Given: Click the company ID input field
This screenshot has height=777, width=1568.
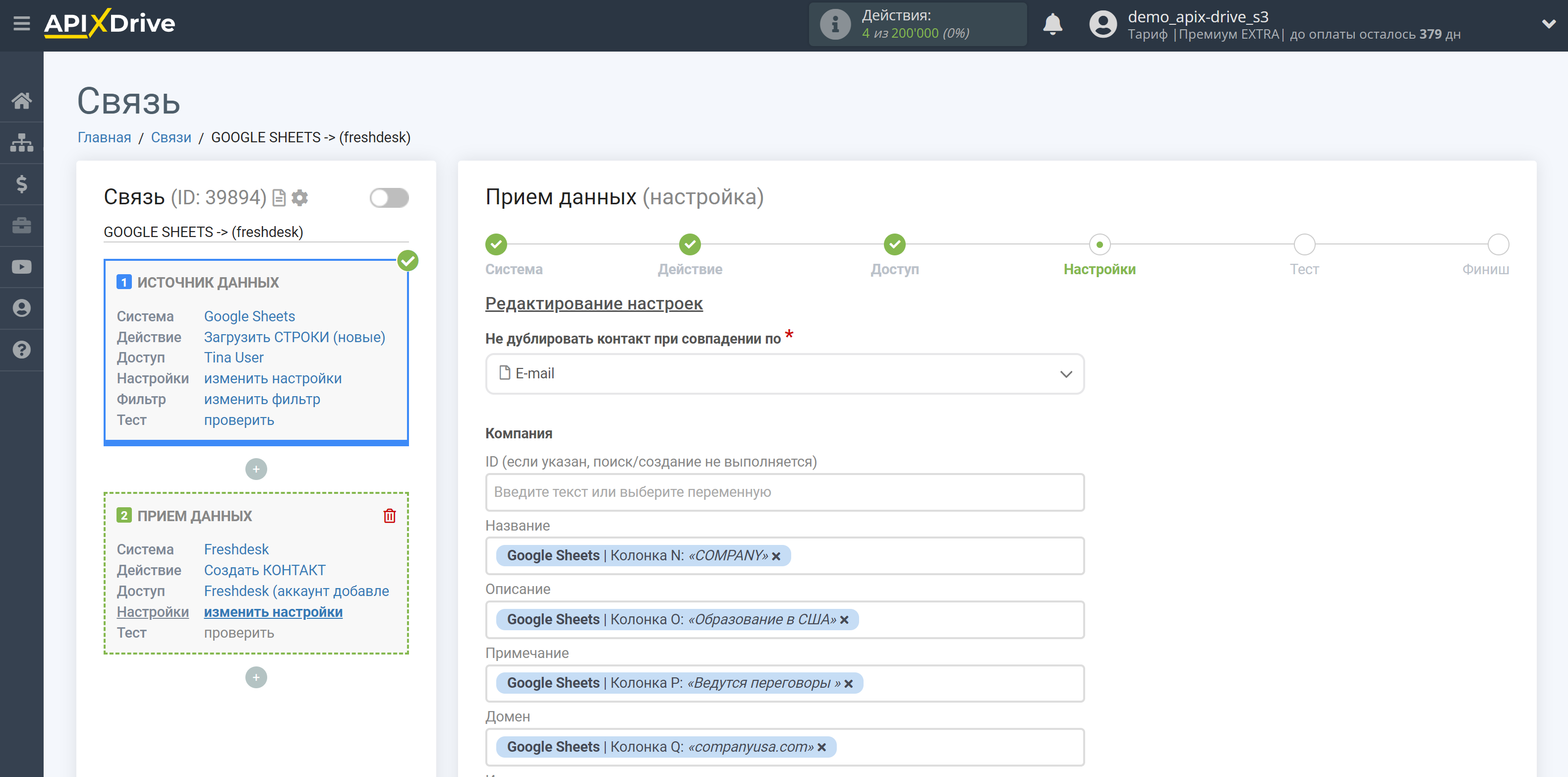Looking at the screenshot, I should (x=785, y=492).
